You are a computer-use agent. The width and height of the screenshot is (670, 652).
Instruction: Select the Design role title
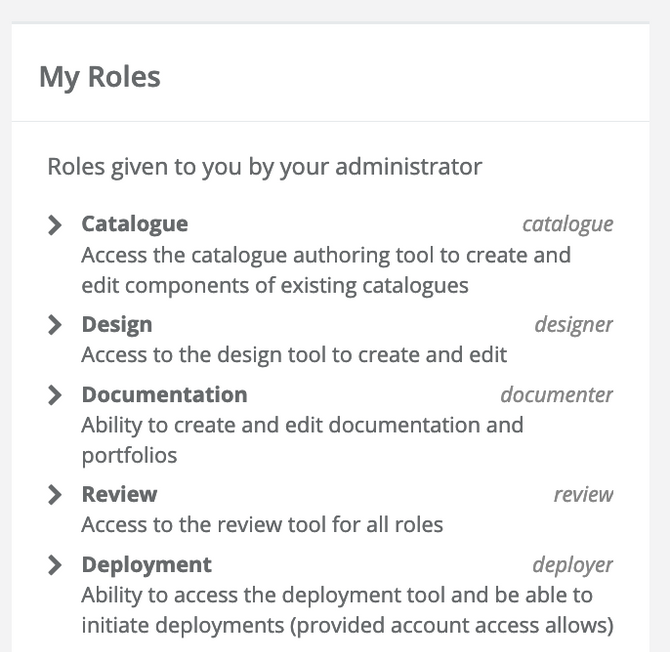(x=117, y=324)
